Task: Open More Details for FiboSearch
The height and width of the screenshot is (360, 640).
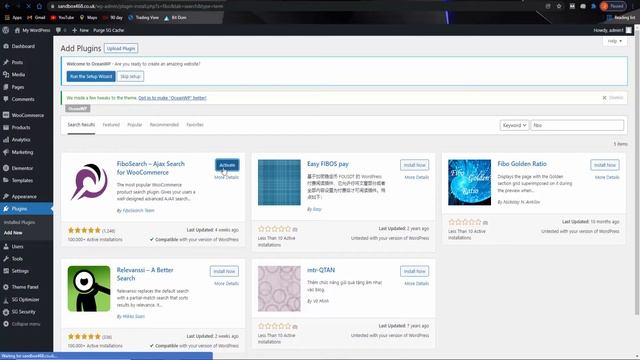Action: (x=227, y=178)
